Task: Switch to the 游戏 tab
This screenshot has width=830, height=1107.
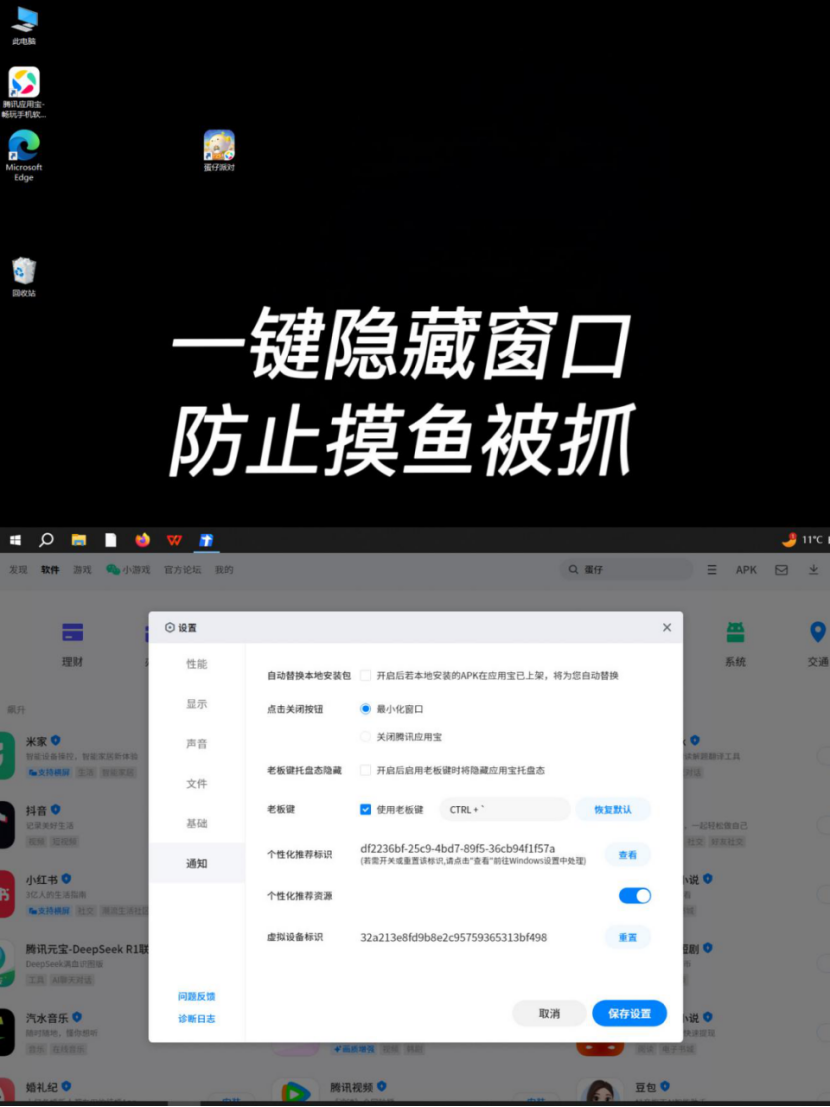Action: (81, 568)
